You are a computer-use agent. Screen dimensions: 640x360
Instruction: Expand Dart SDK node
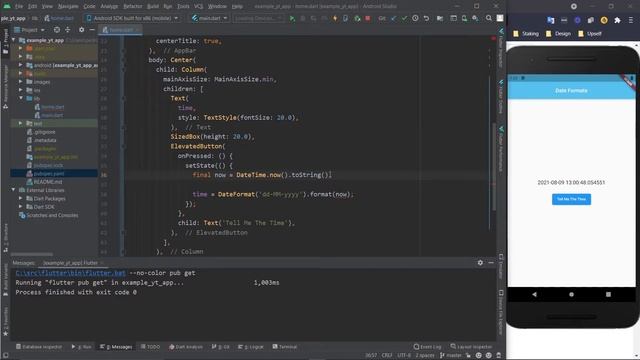pos(21,207)
